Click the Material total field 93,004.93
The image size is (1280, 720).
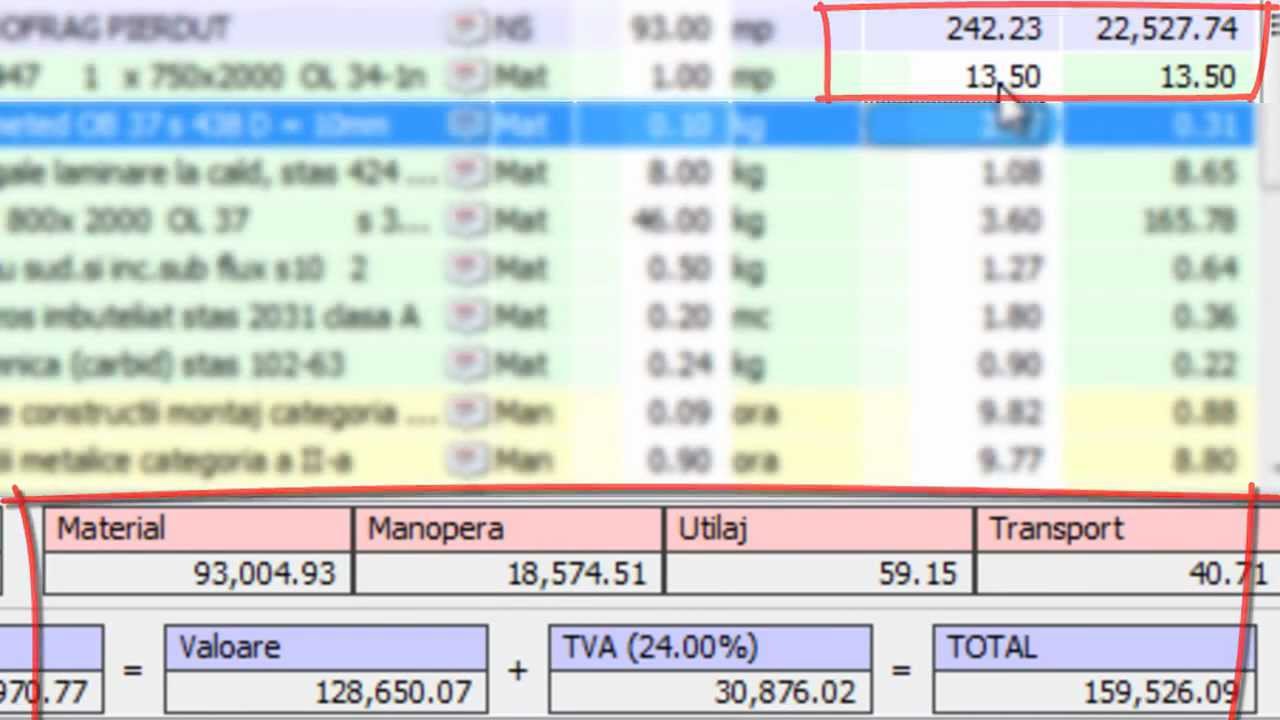click(197, 573)
